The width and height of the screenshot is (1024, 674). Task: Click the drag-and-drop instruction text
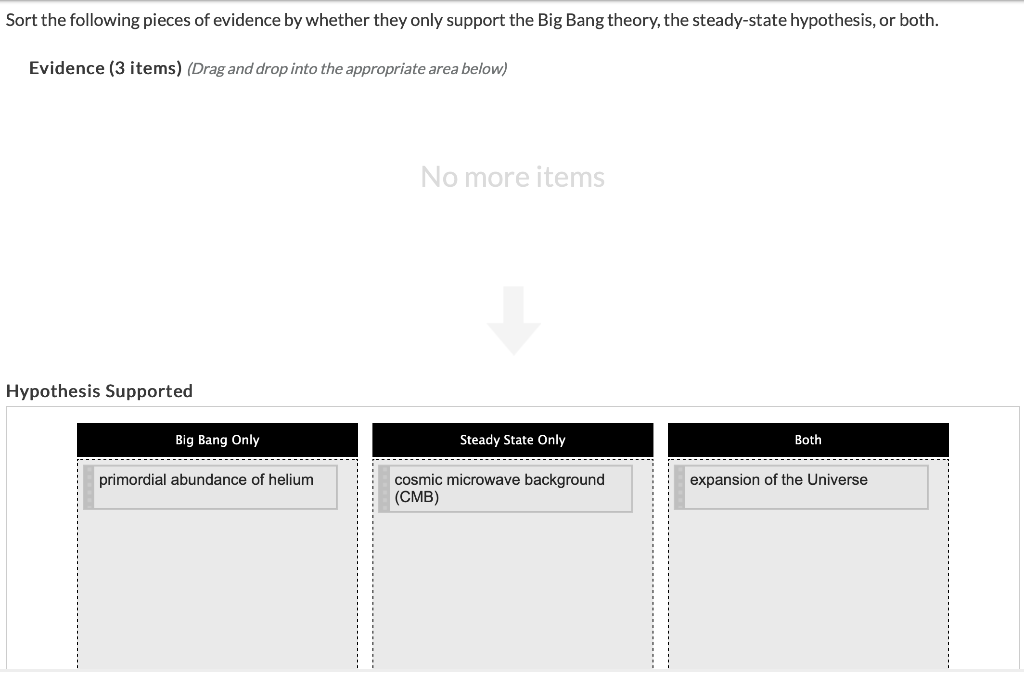[345, 69]
